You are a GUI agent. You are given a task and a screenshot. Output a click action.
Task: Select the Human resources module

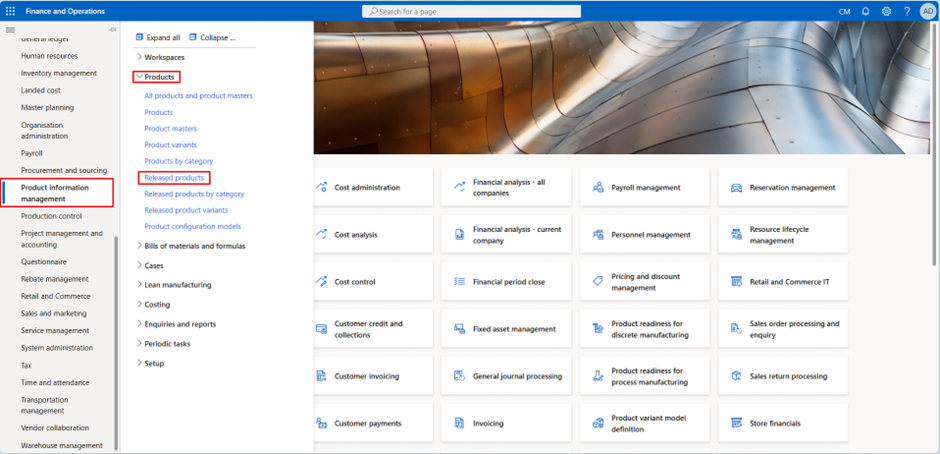pyautogui.click(x=49, y=56)
